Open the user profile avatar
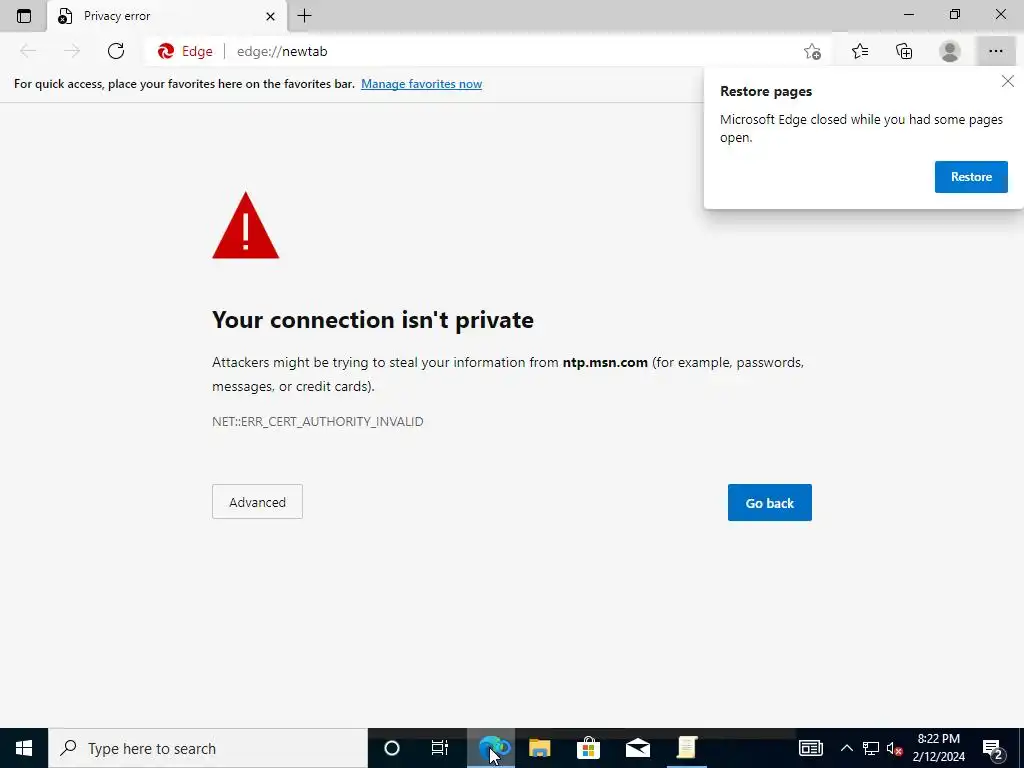 (x=949, y=51)
